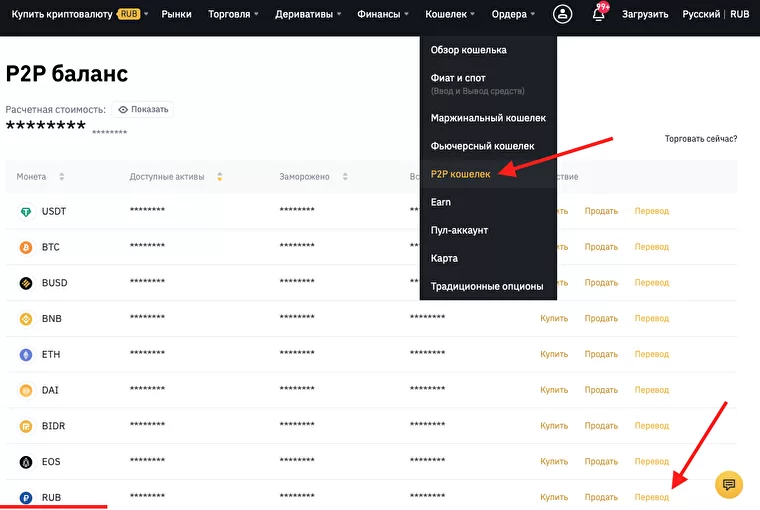Screen dimensions: 760x510
Task: Expand the Кошелек menu
Action: pyautogui.click(x=450, y=14)
